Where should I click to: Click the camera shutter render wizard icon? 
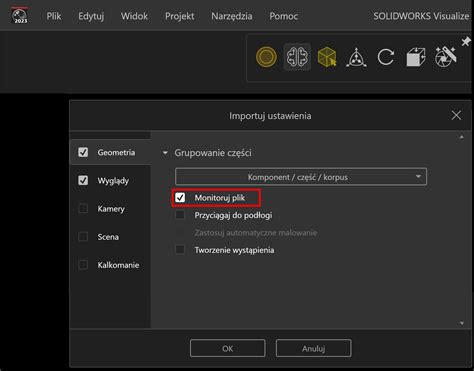click(x=446, y=57)
